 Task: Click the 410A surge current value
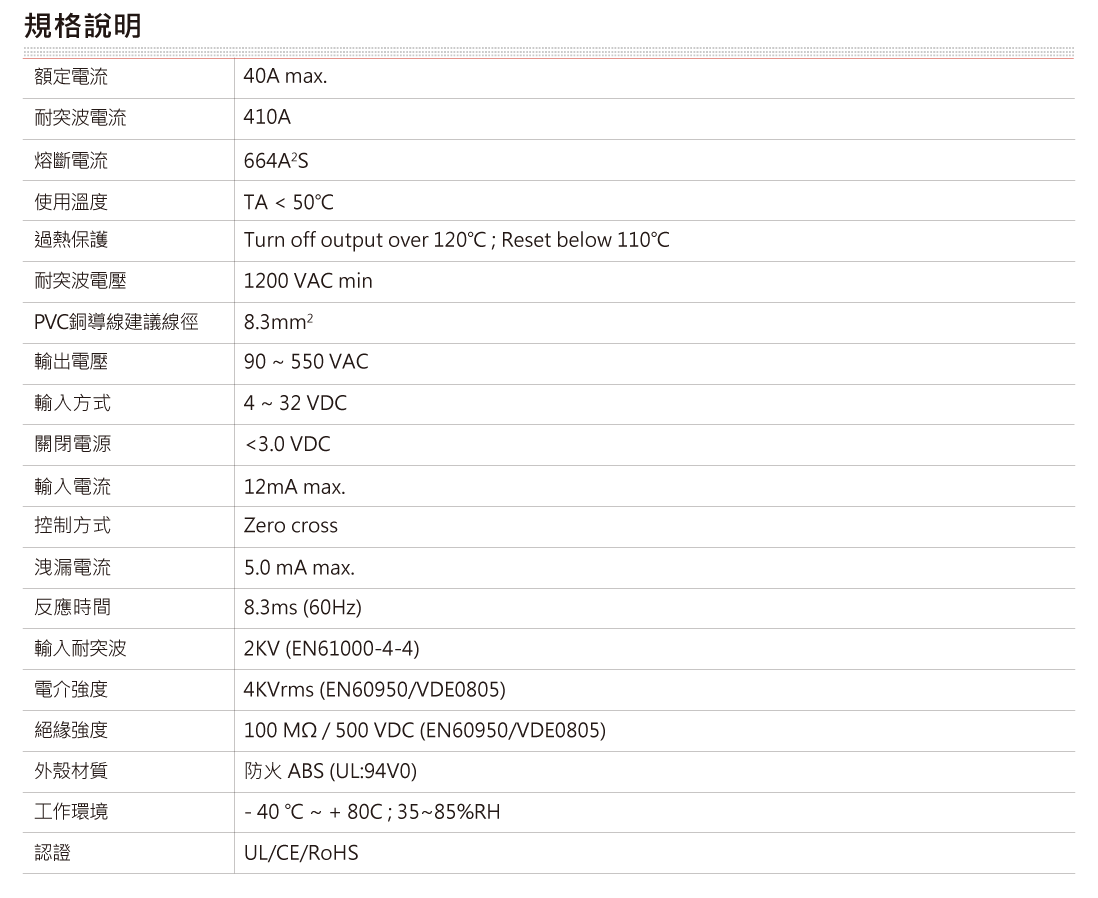[x=268, y=118]
